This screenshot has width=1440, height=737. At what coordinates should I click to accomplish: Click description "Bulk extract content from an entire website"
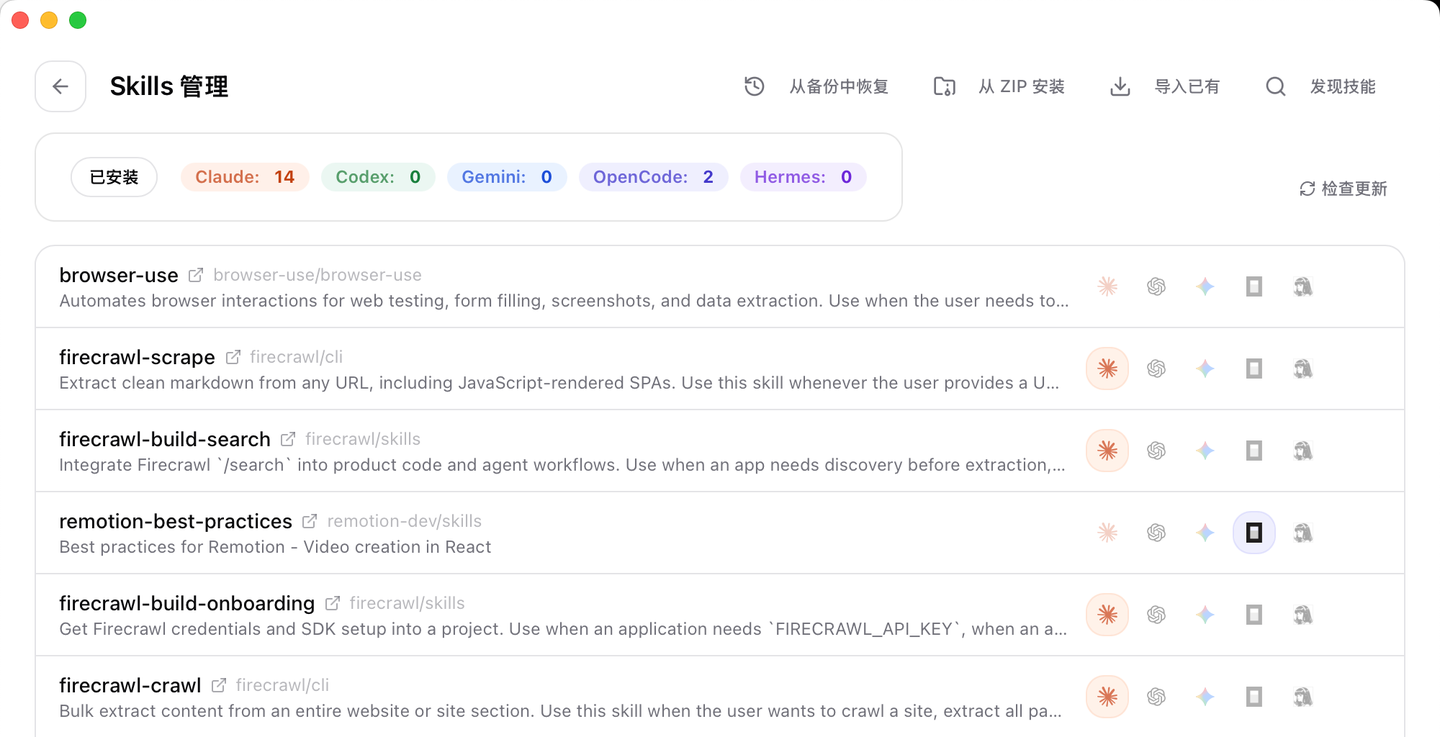561,711
